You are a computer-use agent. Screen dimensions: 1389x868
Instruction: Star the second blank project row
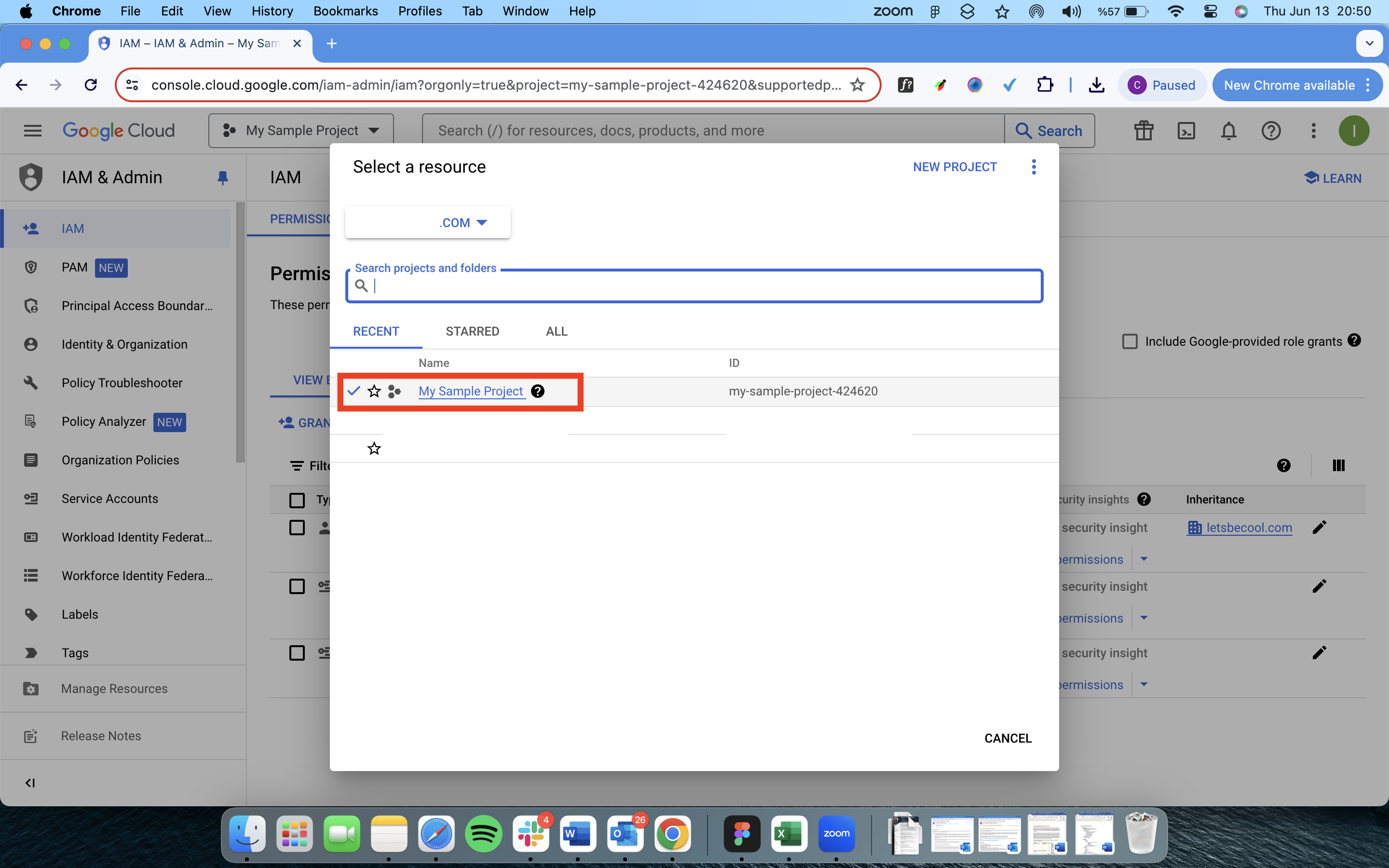coord(374,448)
